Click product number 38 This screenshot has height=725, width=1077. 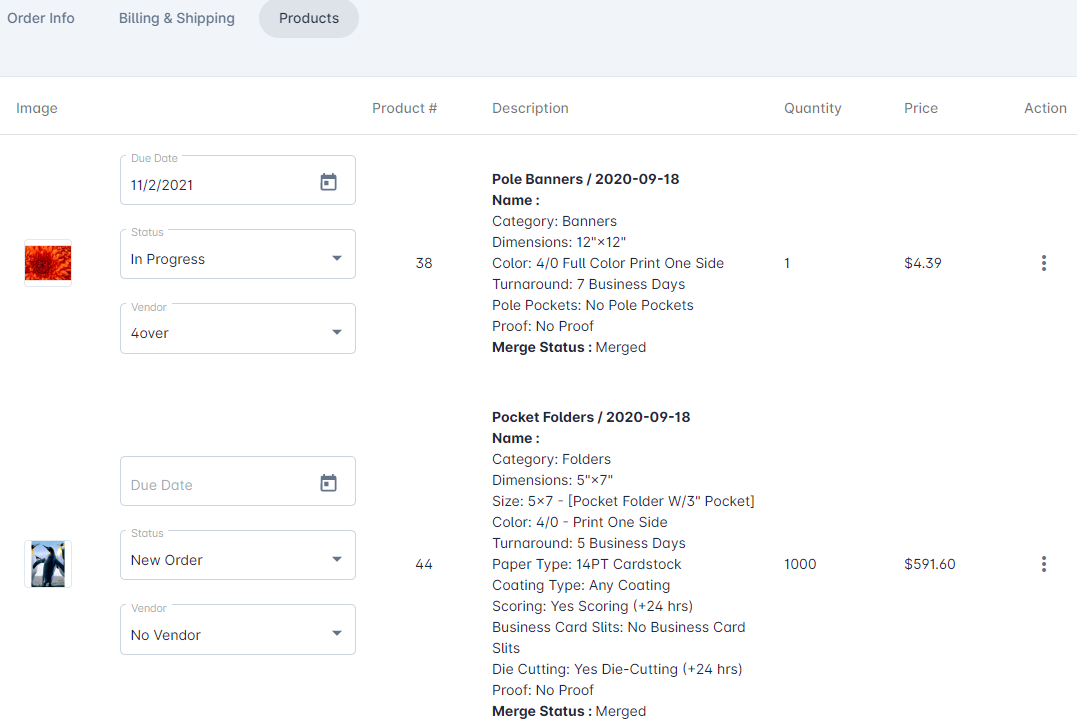coord(424,263)
